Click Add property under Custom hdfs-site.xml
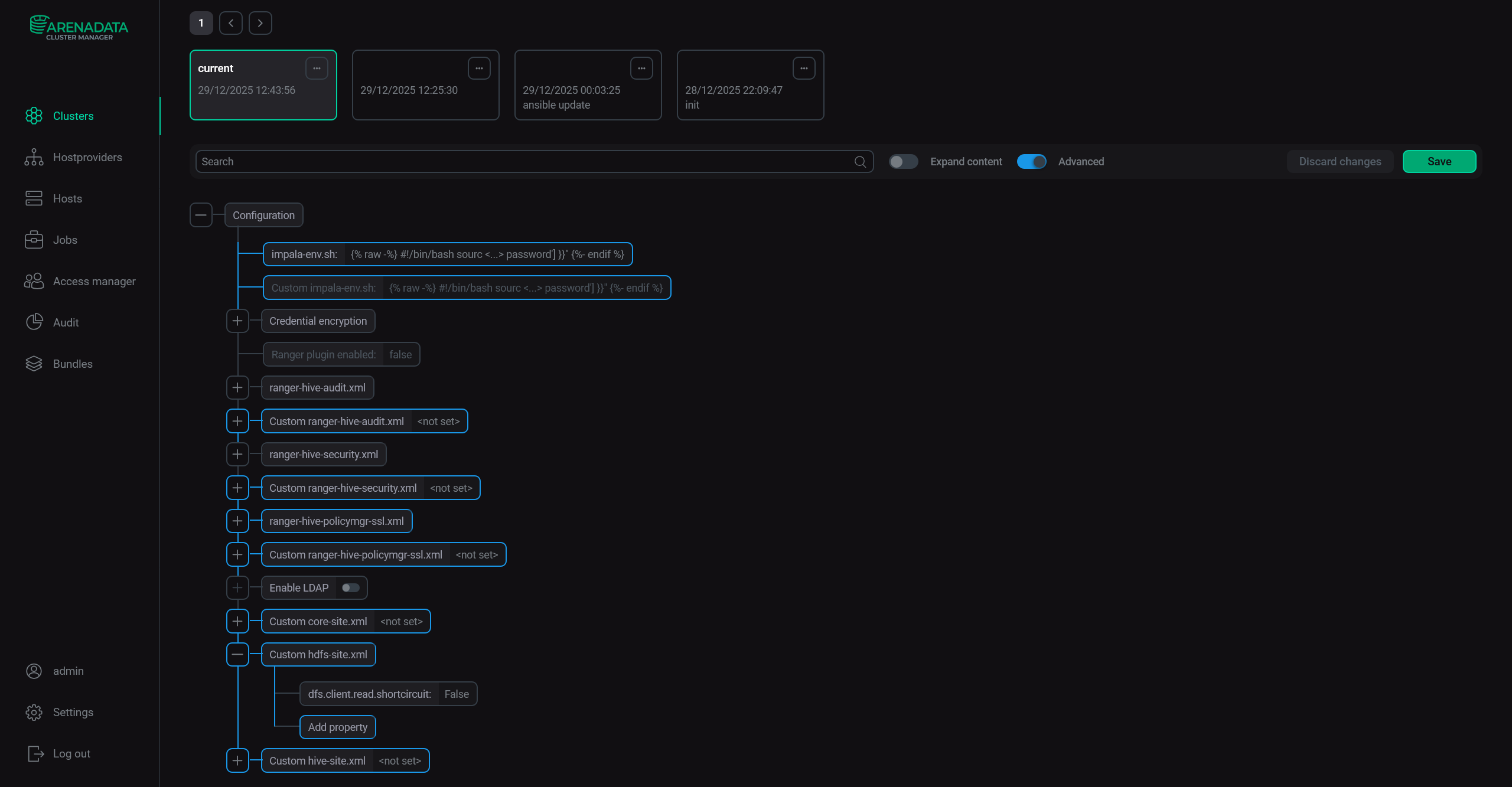This screenshot has width=1512, height=787. [x=337, y=727]
